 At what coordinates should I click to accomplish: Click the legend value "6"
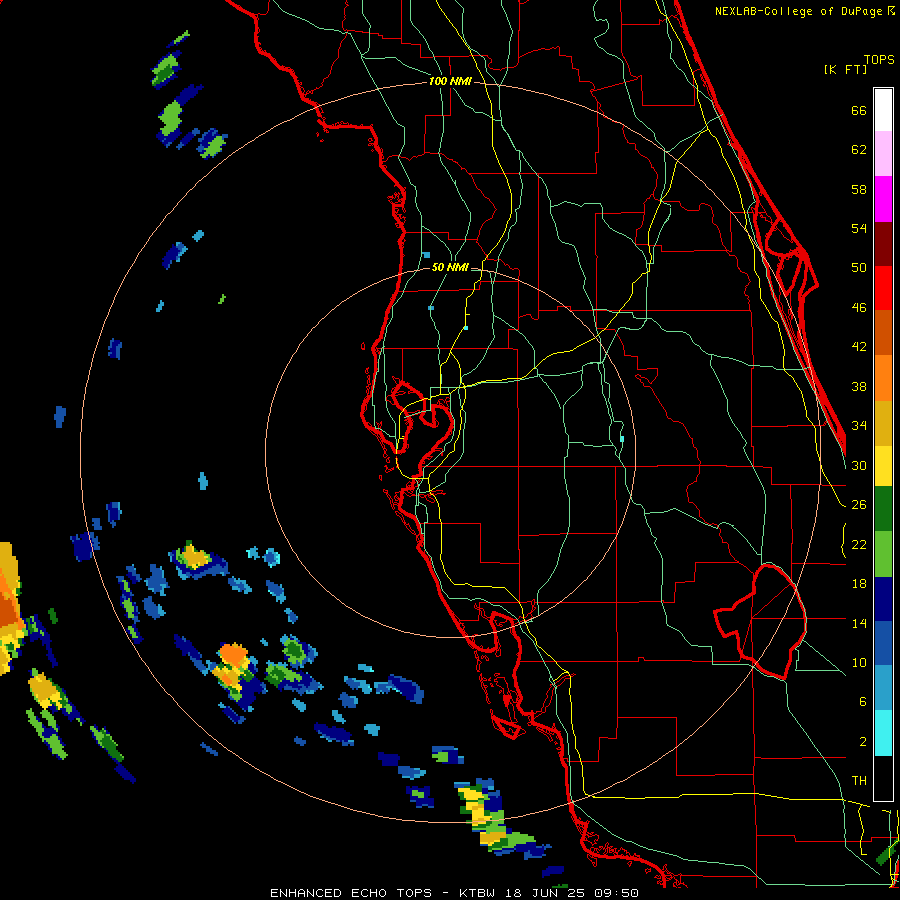(863, 702)
